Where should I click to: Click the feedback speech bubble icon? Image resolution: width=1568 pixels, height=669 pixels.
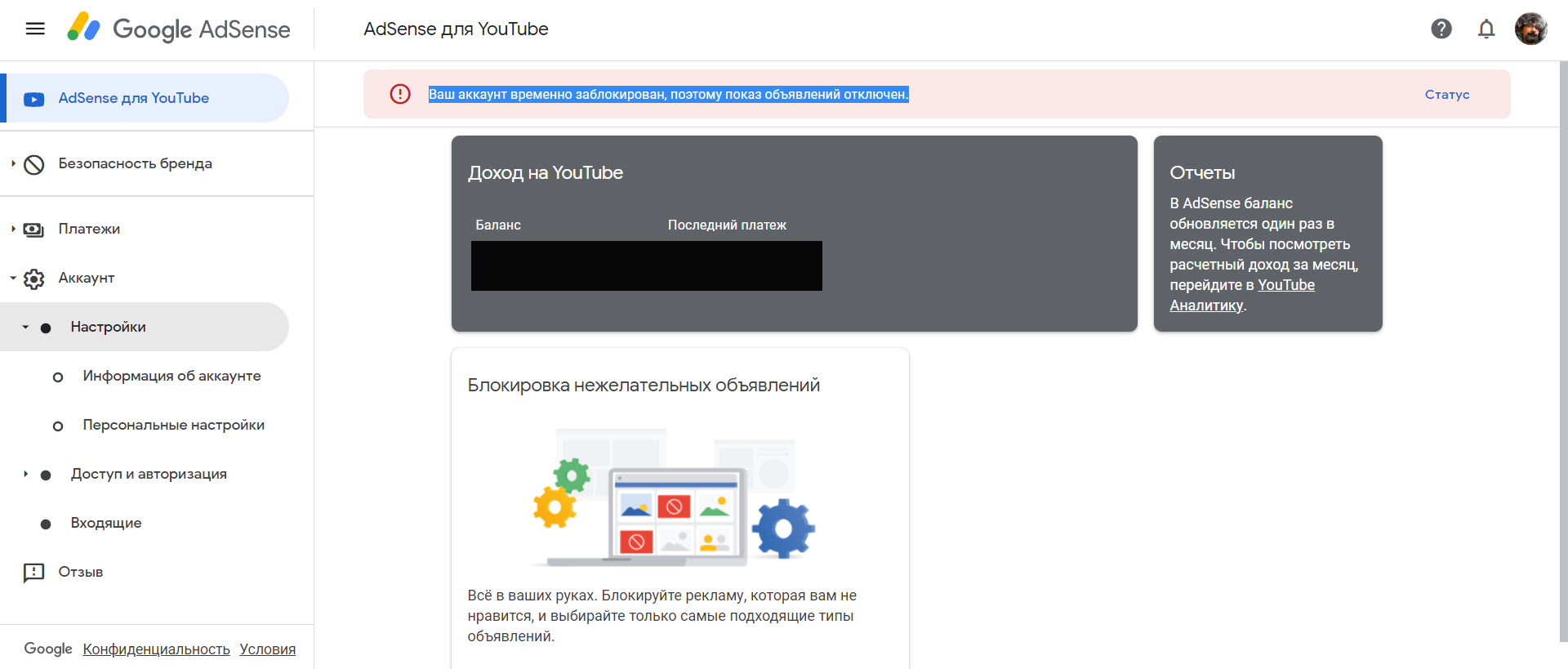pyautogui.click(x=33, y=573)
